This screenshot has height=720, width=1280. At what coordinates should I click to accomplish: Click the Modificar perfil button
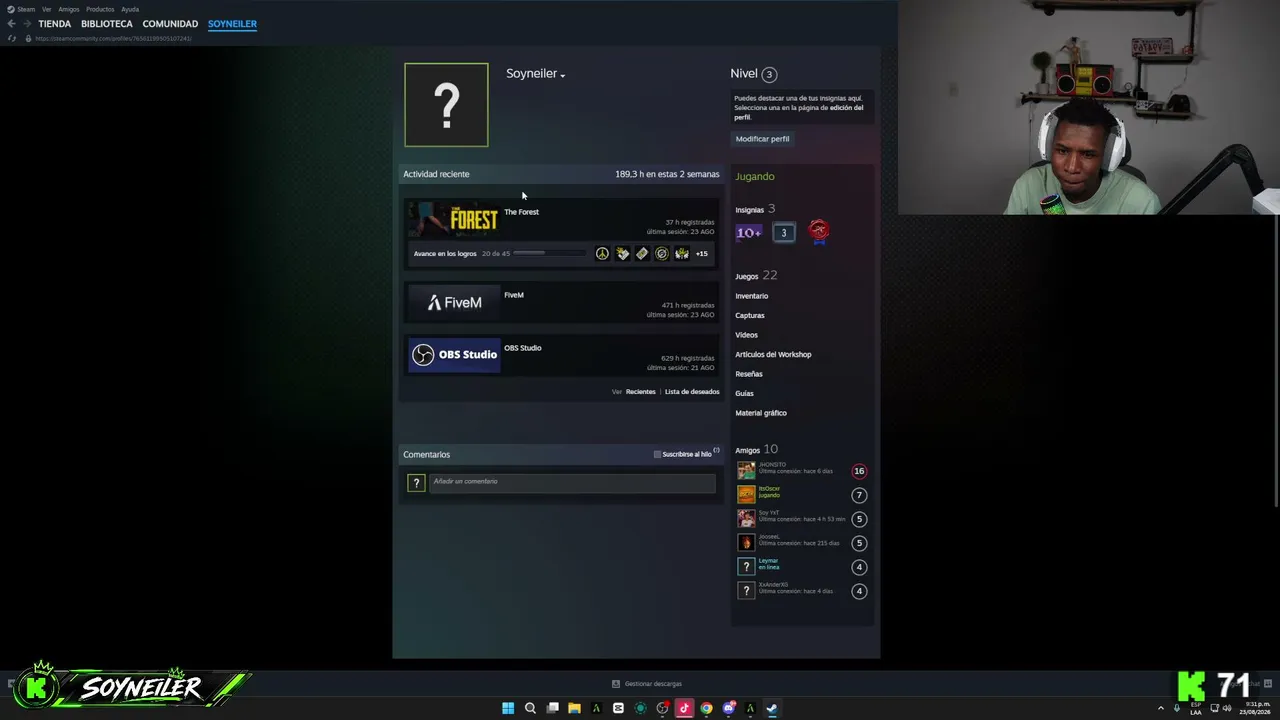click(762, 139)
